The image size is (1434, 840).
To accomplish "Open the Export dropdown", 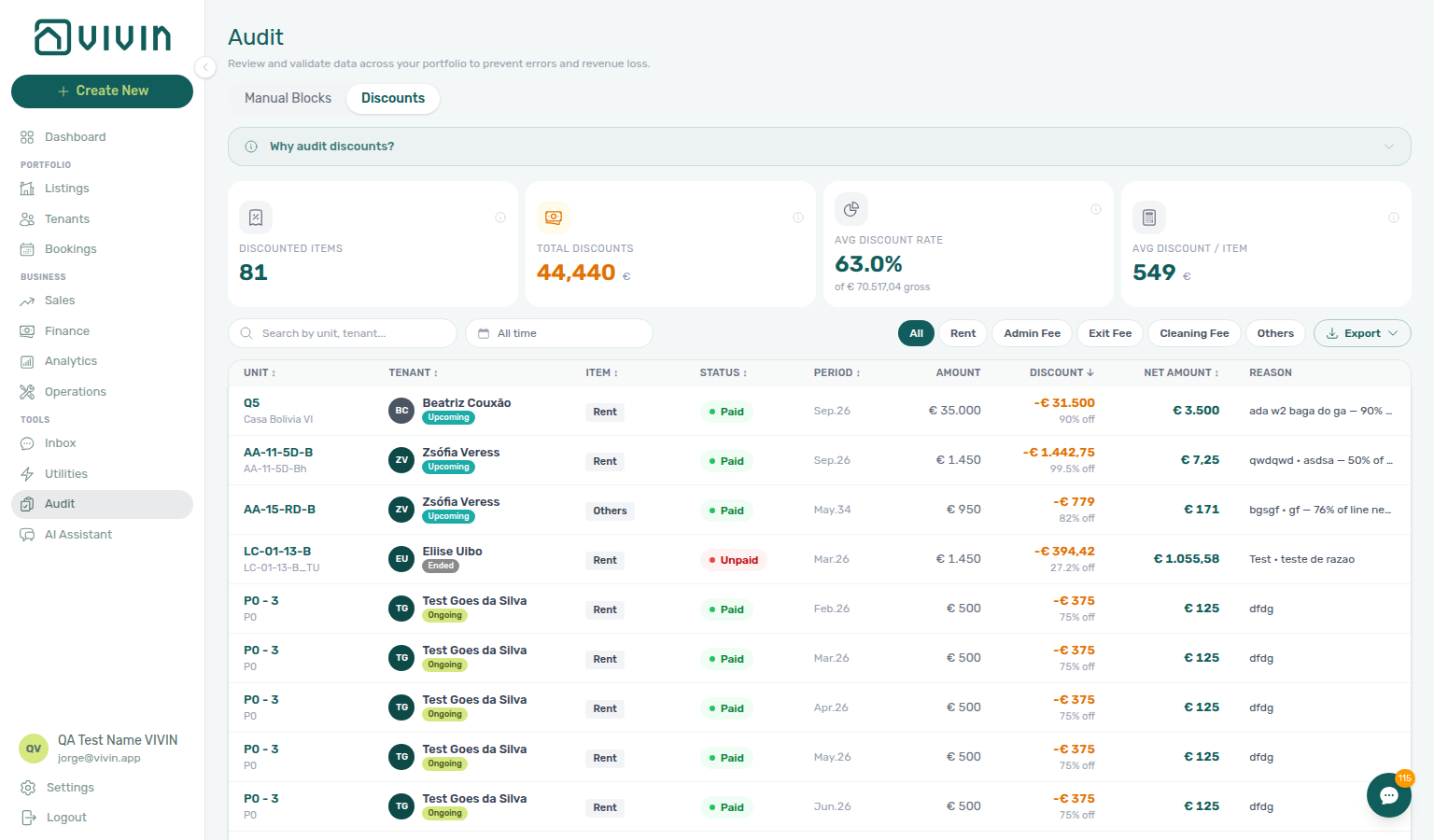I will pyautogui.click(x=1362, y=333).
